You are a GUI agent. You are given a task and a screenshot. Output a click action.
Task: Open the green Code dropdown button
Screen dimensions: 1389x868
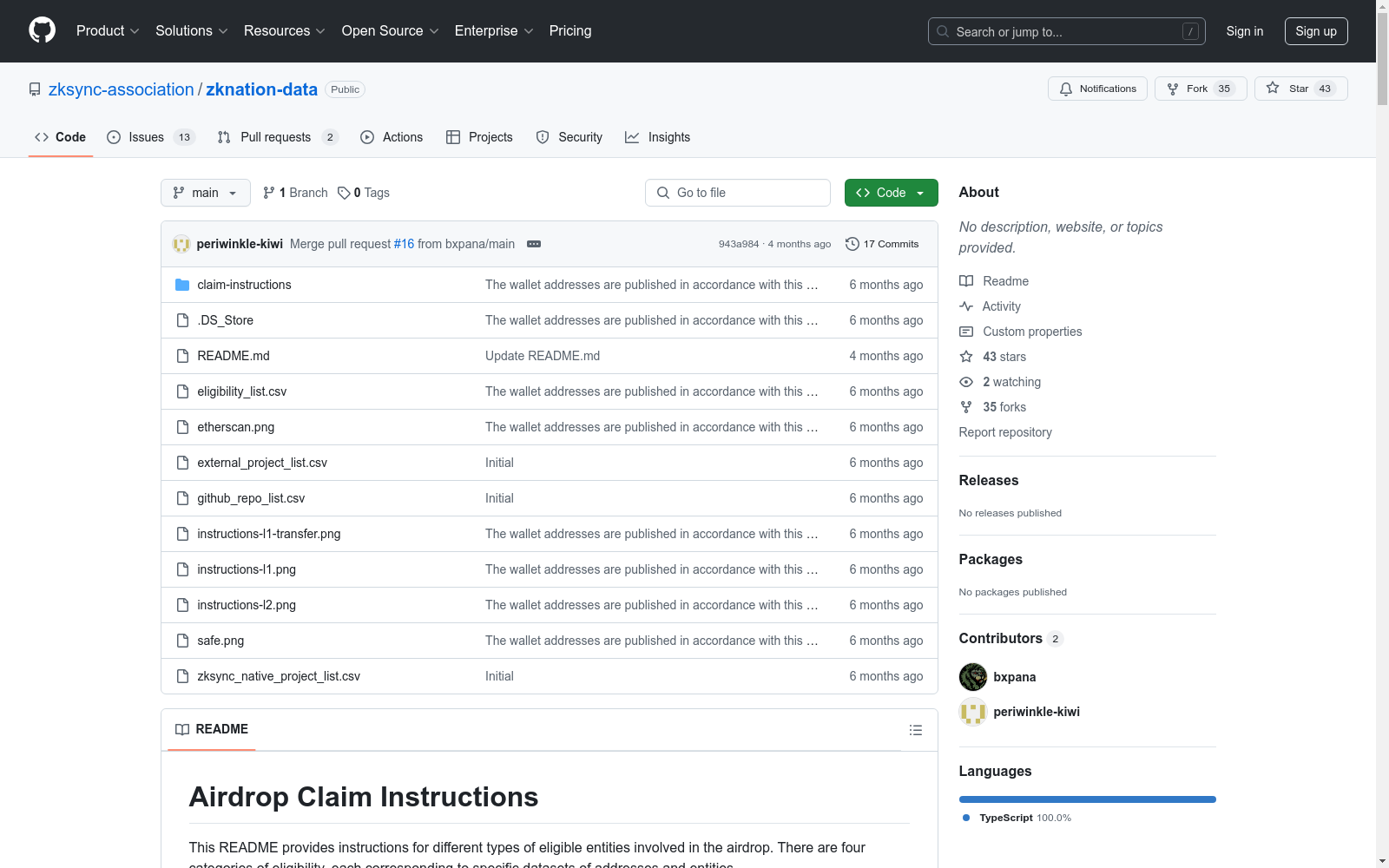point(891,193)
